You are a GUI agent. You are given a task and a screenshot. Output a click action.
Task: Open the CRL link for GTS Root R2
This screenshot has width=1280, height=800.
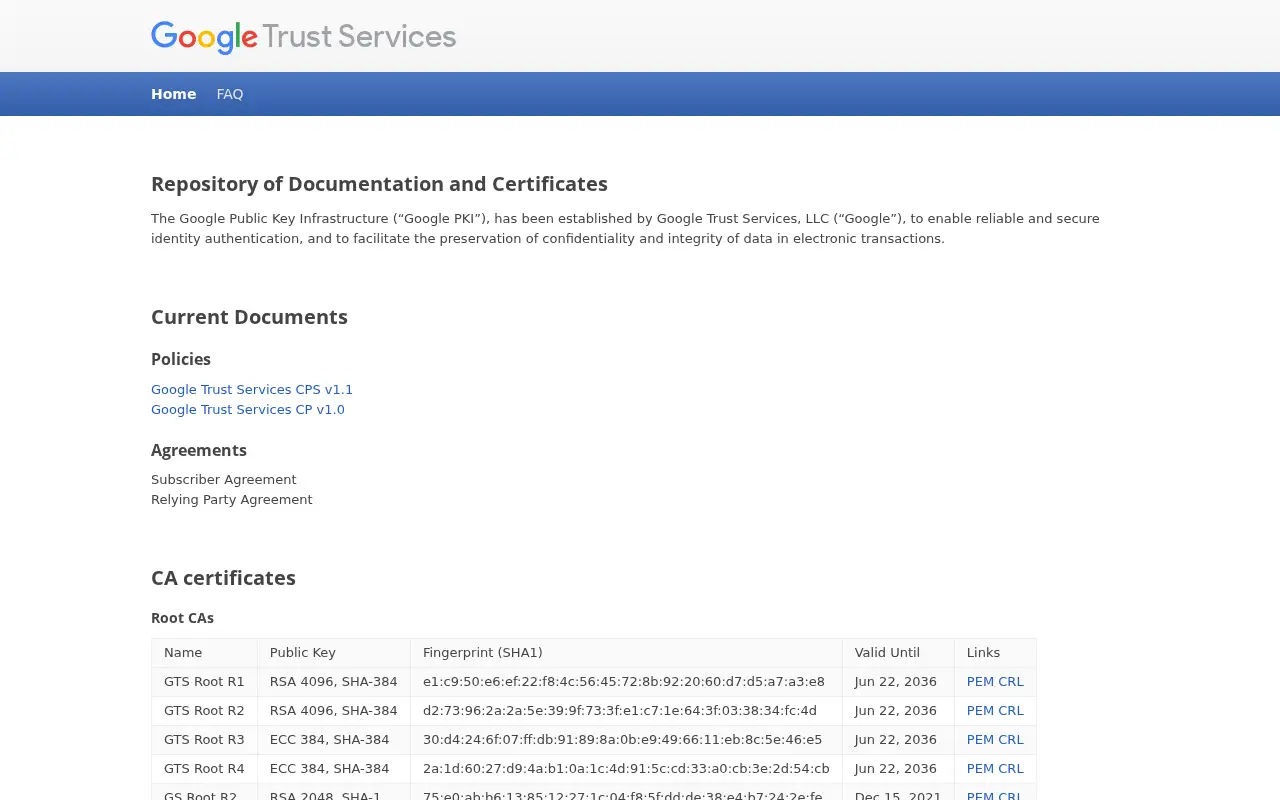pyautogui.click(x=1011, y=711)
